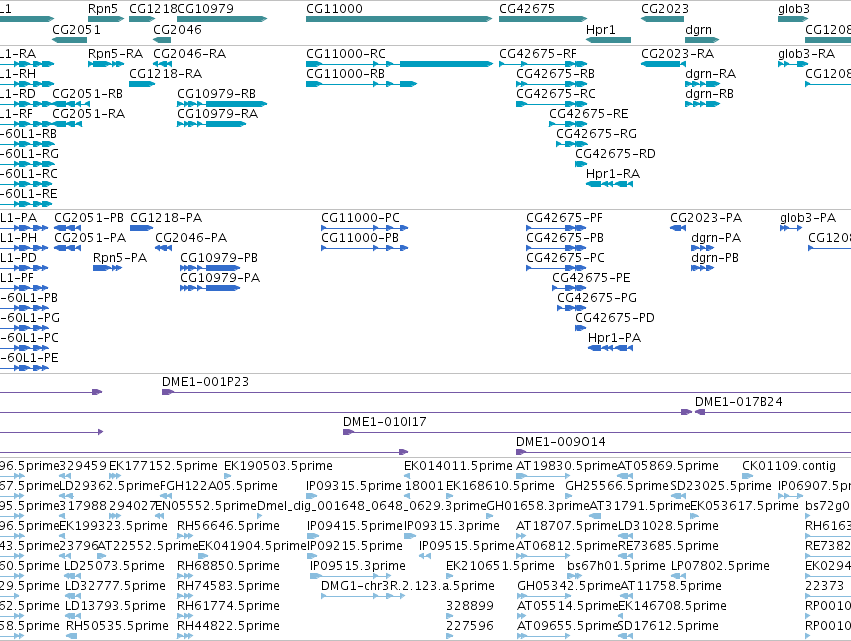The image size is (851, 641).
Task: Select BAC clone DME1-009O14
Action: click(x=561, y=442)
